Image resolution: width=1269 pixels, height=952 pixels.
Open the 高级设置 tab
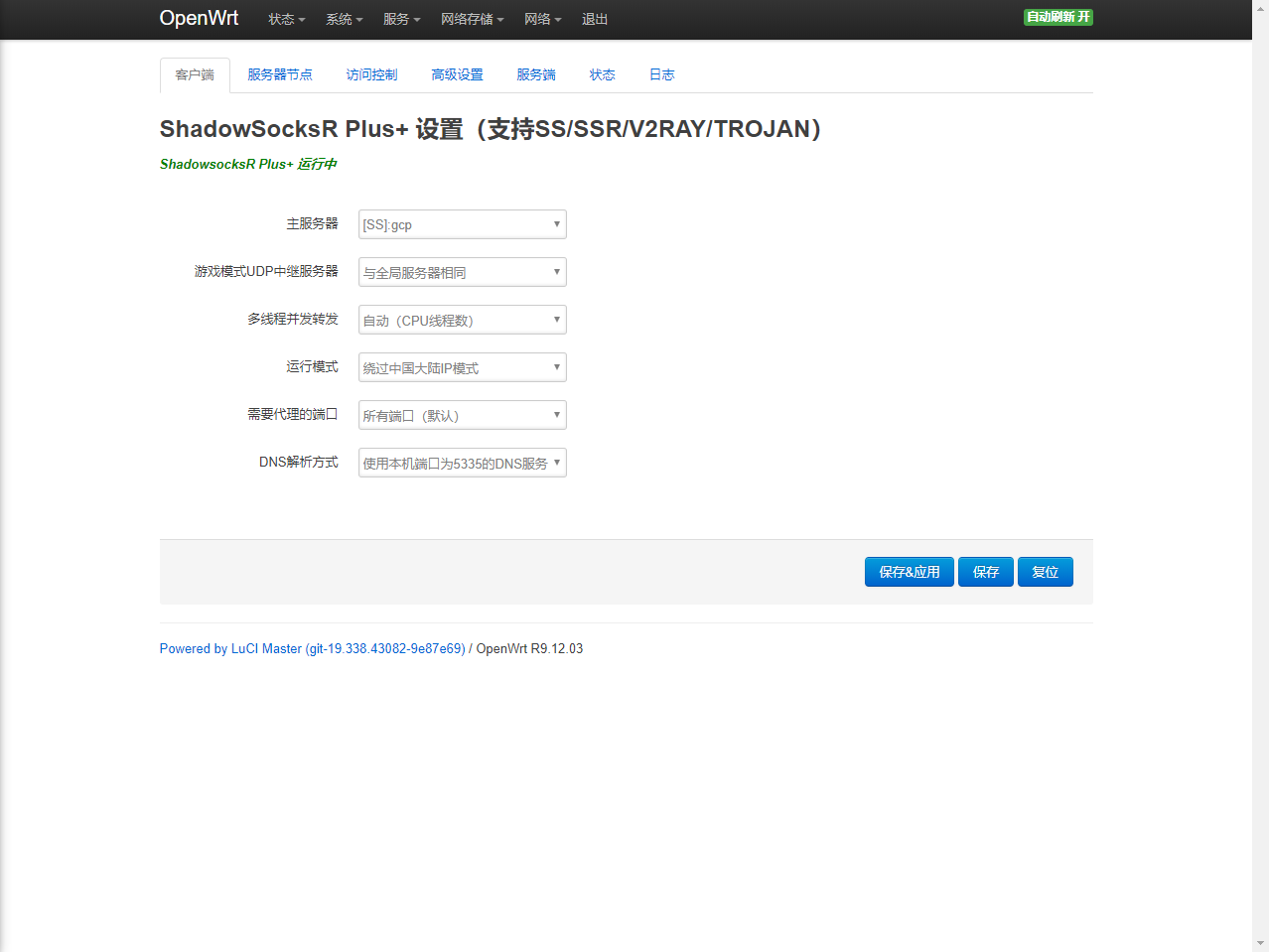[x=457, y=74]
